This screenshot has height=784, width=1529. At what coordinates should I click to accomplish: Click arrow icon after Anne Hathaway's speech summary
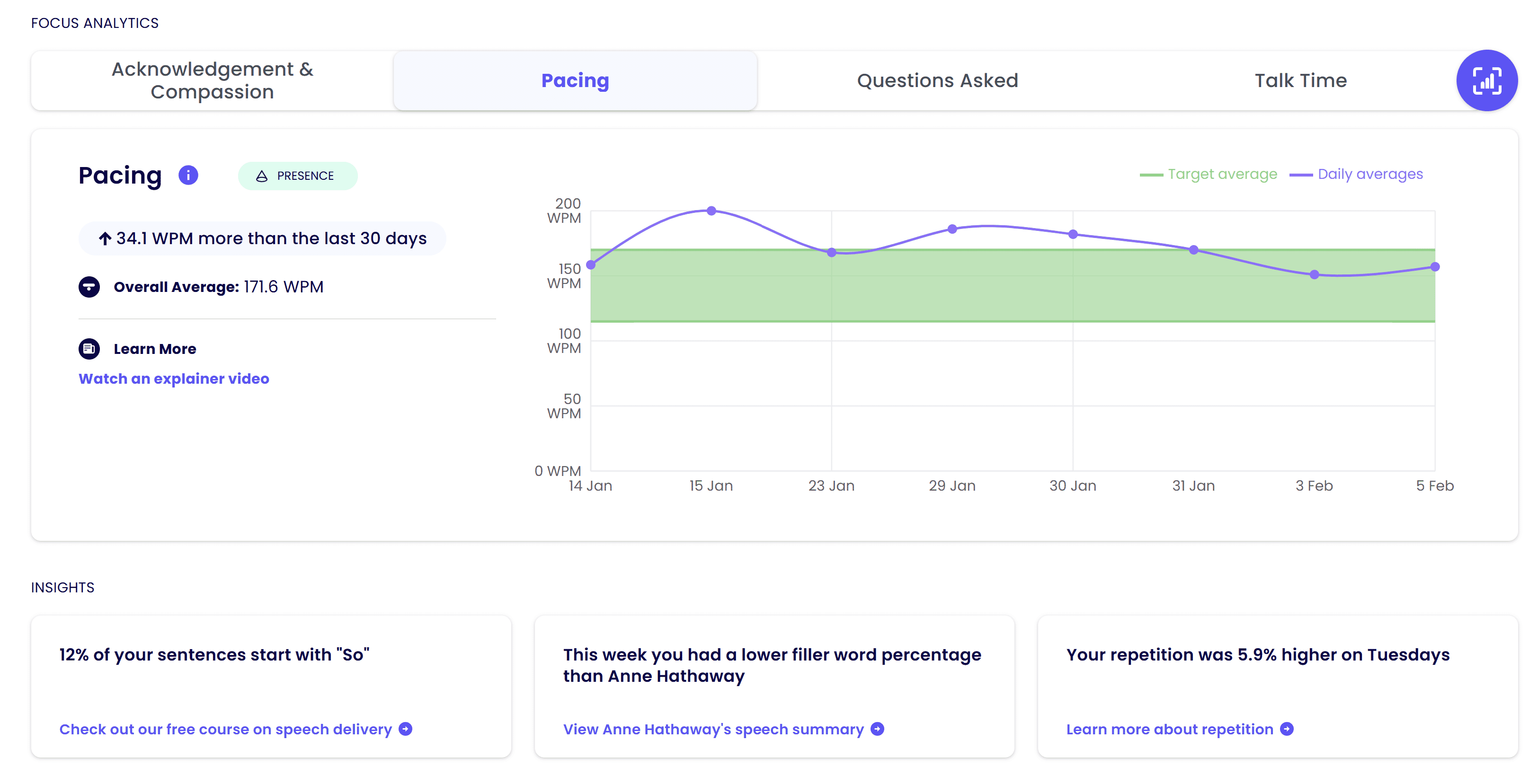877,729
